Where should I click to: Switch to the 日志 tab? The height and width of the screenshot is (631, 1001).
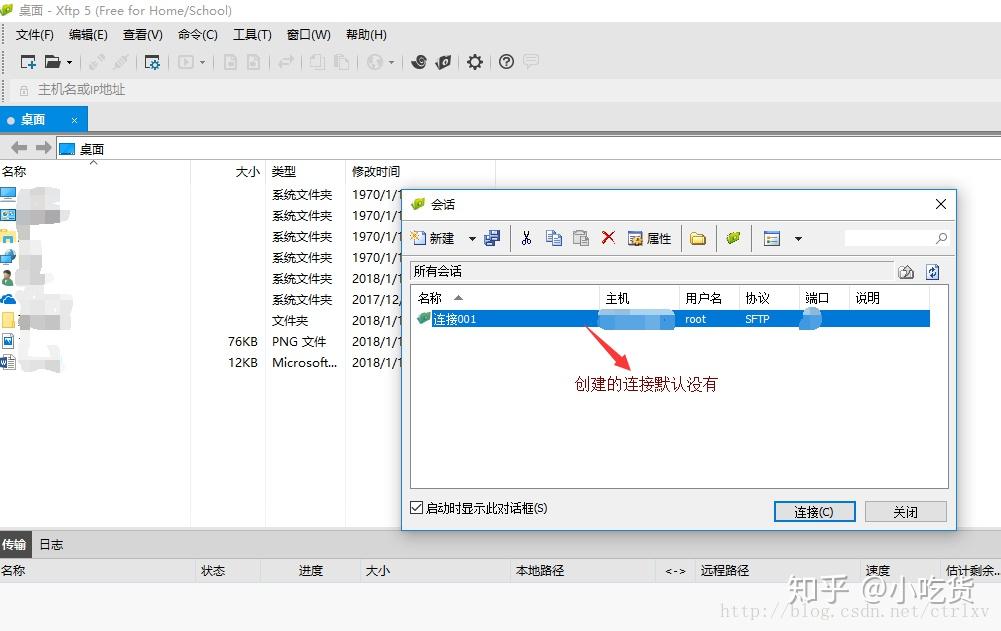(x=51, y=545)
